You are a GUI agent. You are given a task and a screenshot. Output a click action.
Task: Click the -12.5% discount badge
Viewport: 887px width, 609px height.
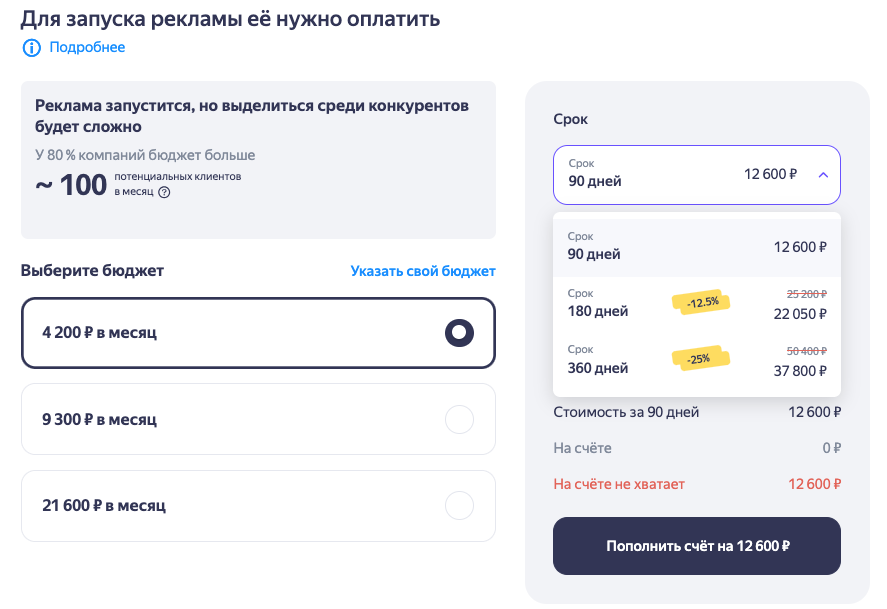click(701, 303)
